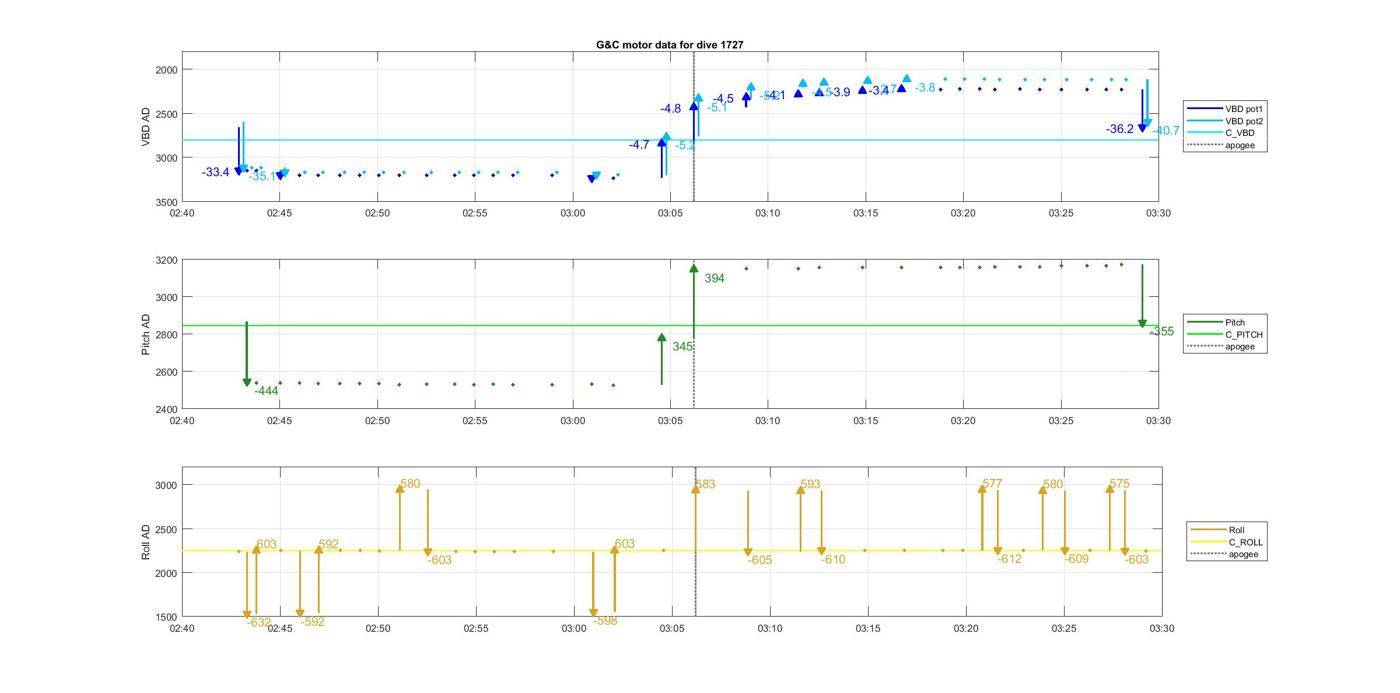Click the -3.8 data label in VBD plot
This screenshot has height=693, width=1400.
pyautogui.click(x=925, y=88)
